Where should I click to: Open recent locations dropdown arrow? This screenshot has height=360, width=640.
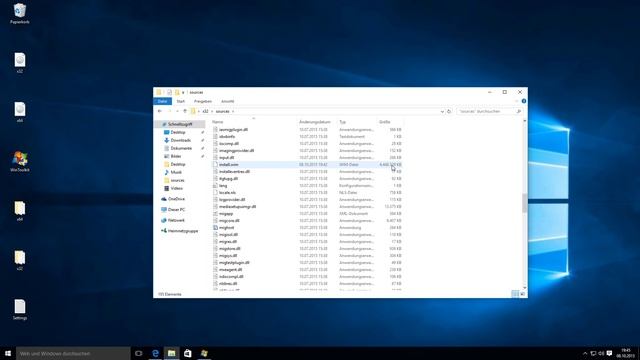[x=177, y=111]
